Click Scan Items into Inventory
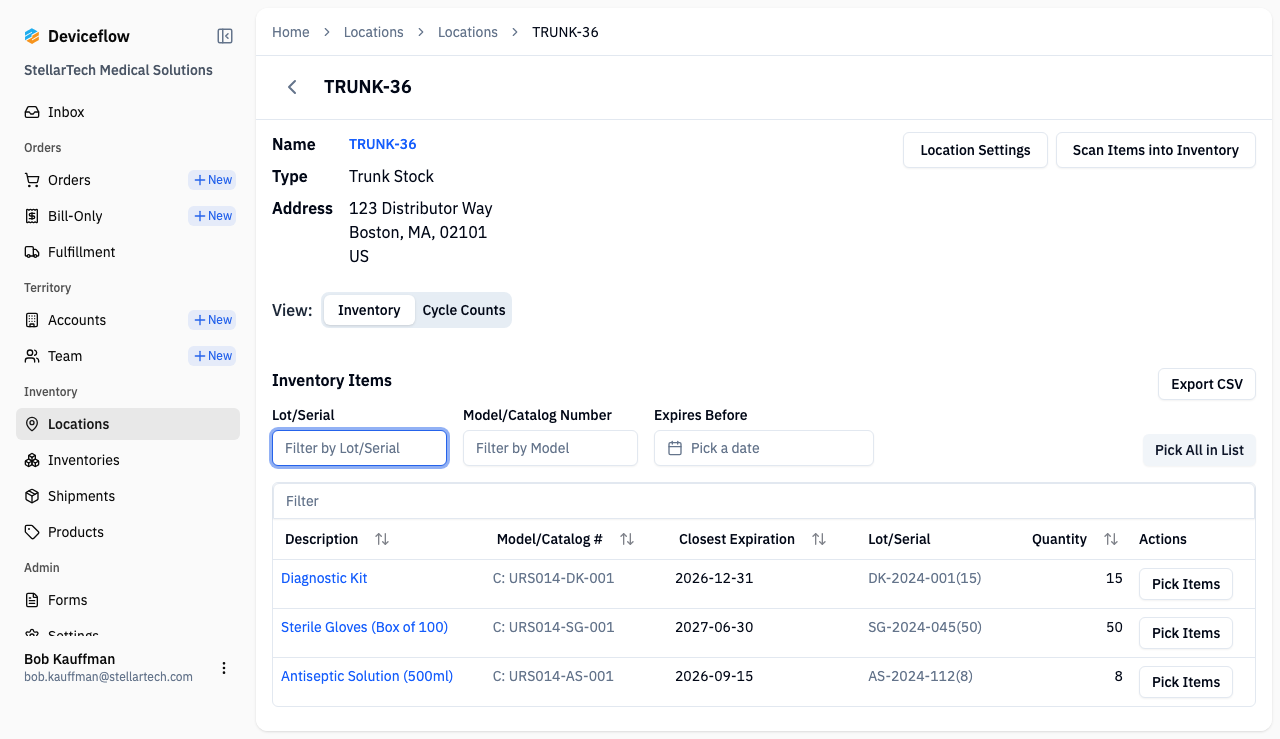 (x=1156, y=150)
